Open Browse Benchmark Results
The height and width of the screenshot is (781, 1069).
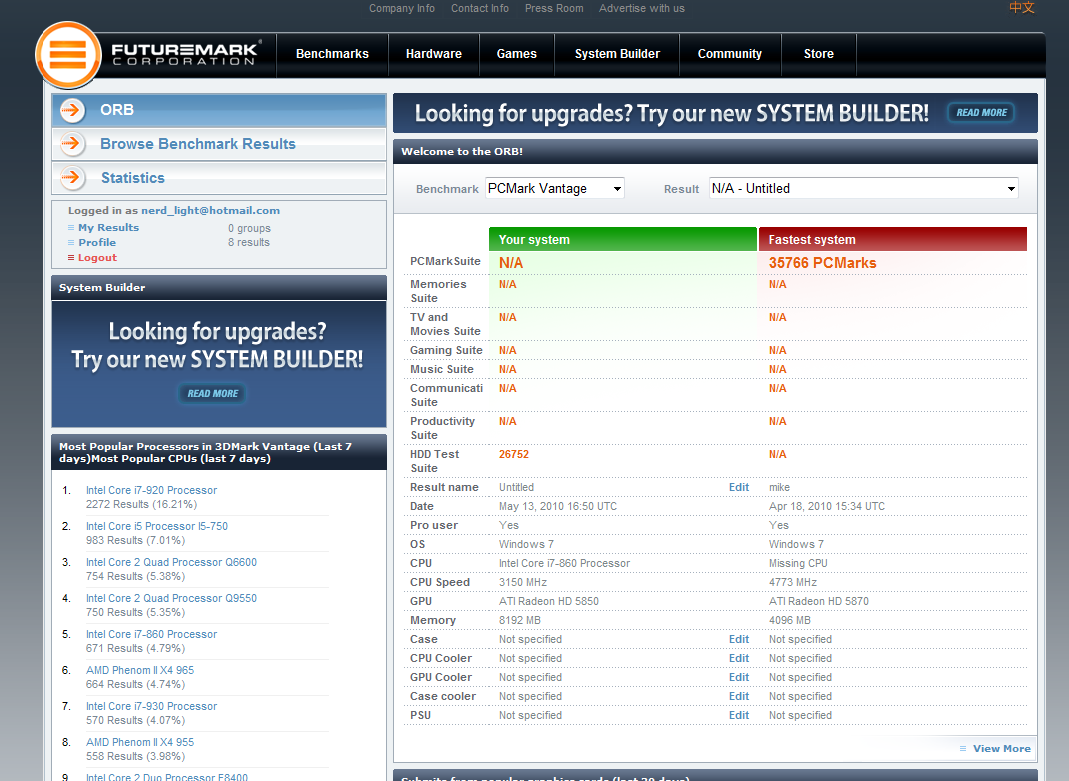click(x=219, y=144)
